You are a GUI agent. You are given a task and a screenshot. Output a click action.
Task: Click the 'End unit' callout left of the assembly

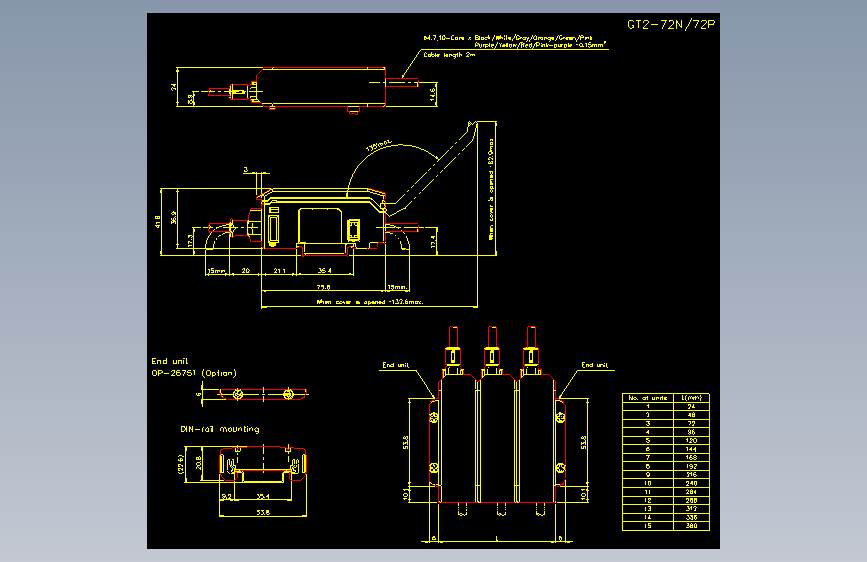click(x=396, y=365)
